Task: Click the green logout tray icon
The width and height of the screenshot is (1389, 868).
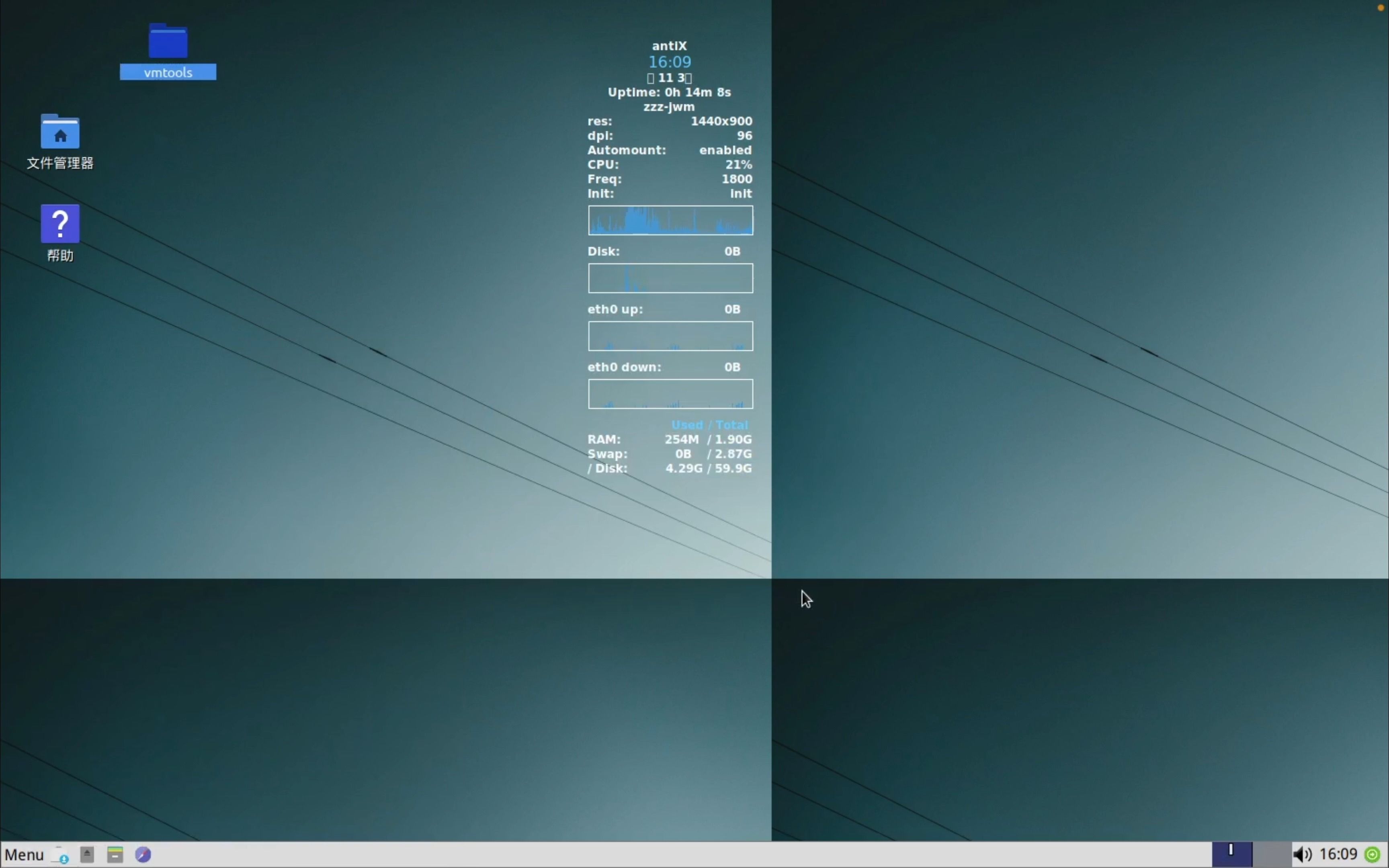Action: (1373, 855)
